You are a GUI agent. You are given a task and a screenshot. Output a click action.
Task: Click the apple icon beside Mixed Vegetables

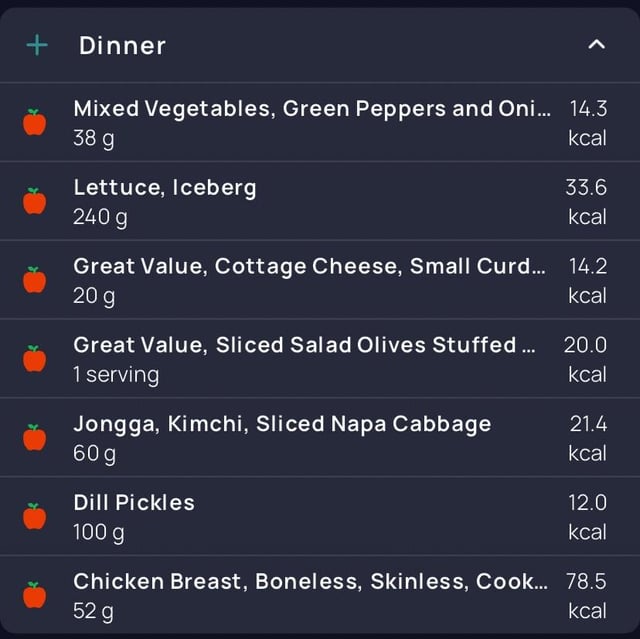tap(34, 122)
